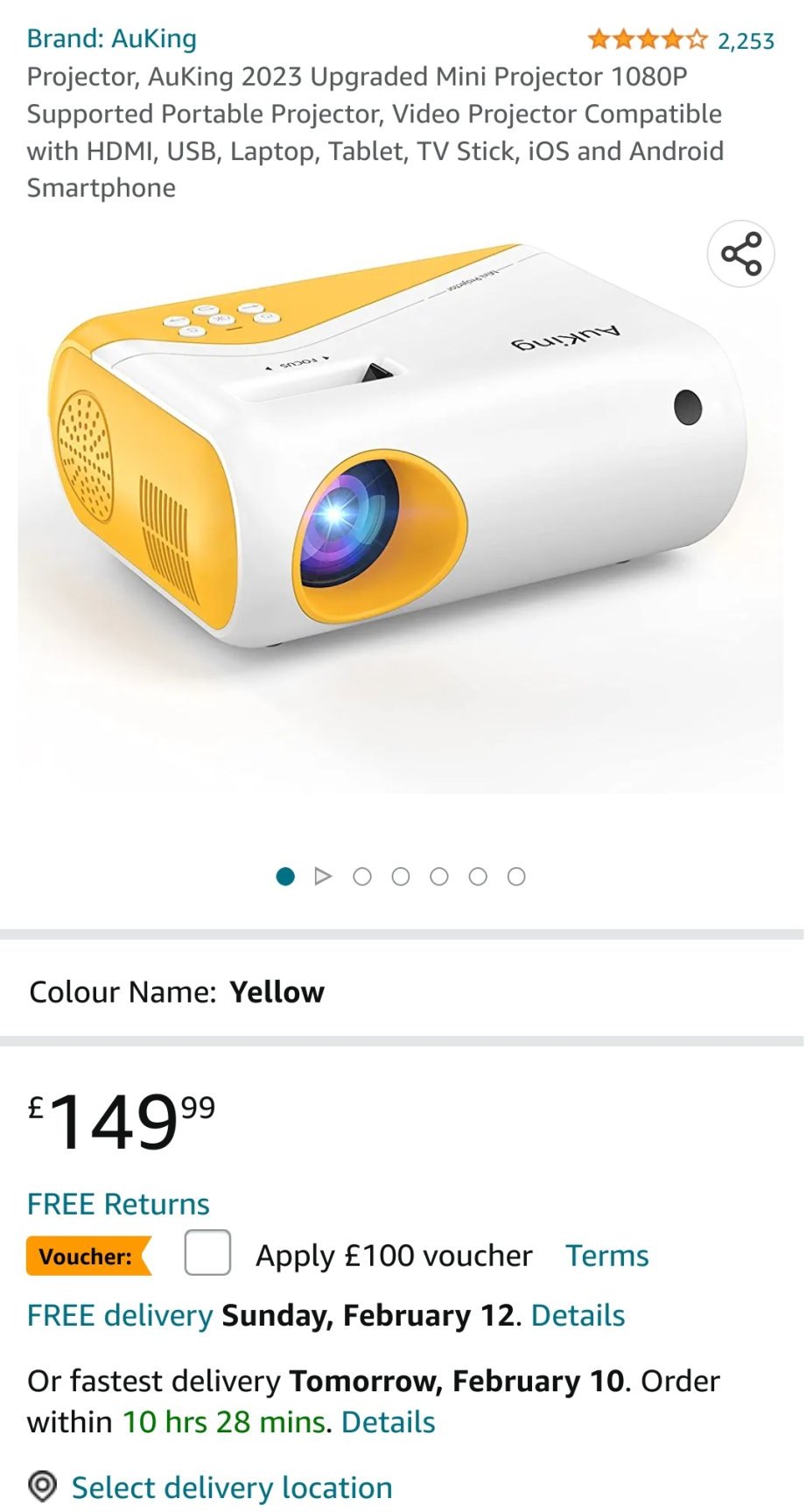The image size is (806, 1512).
Task: Jump to the fourth carousel image dot
Action: tap(401, 876)
